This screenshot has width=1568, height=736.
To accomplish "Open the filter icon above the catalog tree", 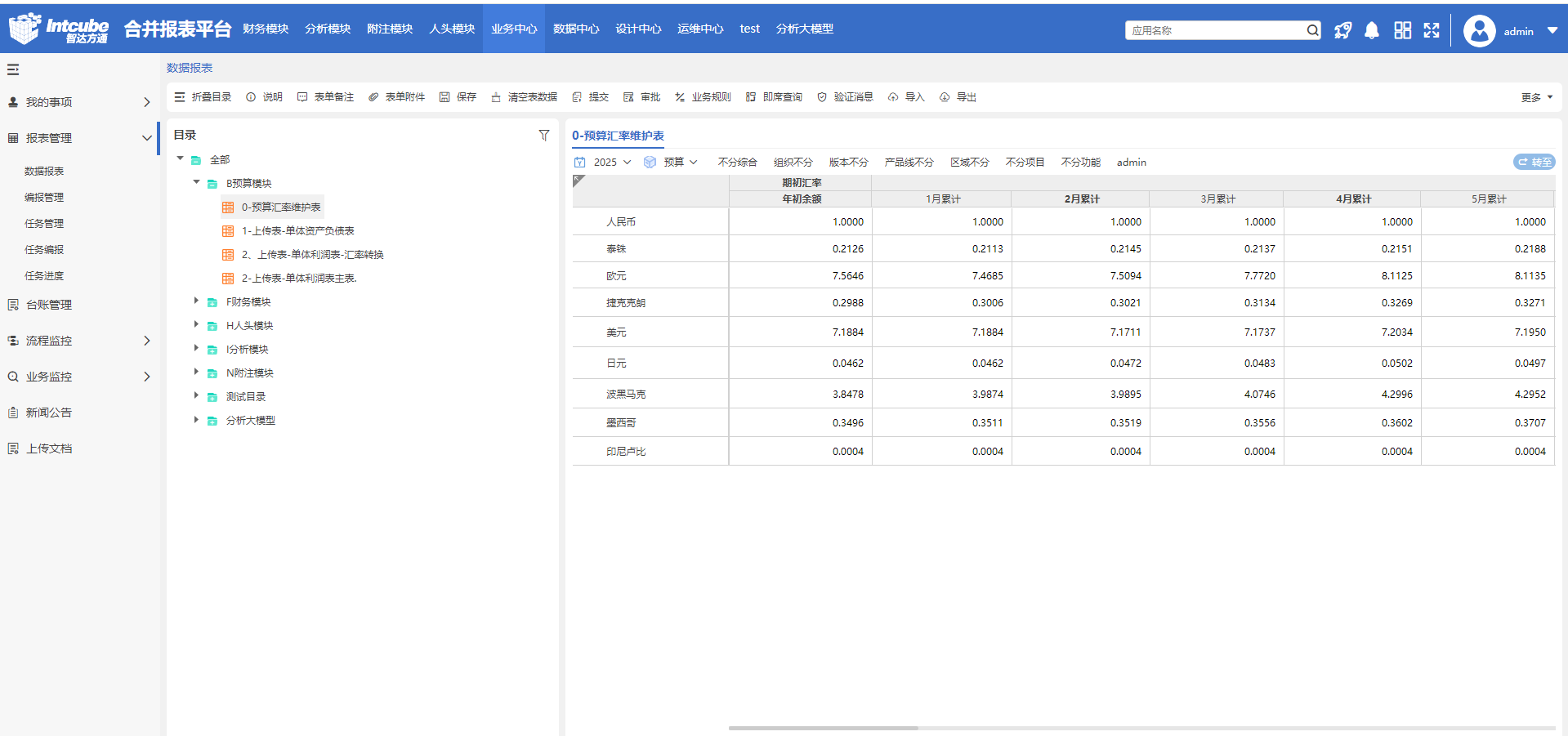I will [544, 135].
